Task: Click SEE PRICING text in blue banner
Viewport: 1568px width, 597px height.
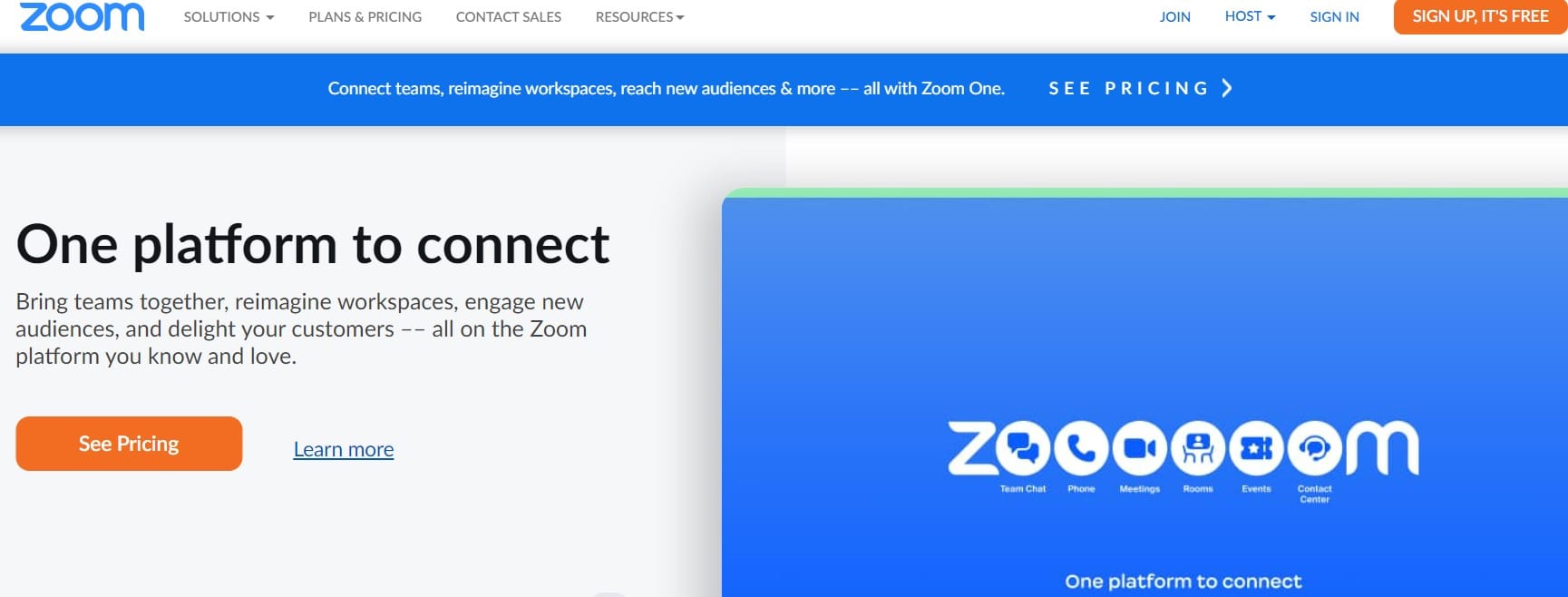Action: click(1128, 88)
